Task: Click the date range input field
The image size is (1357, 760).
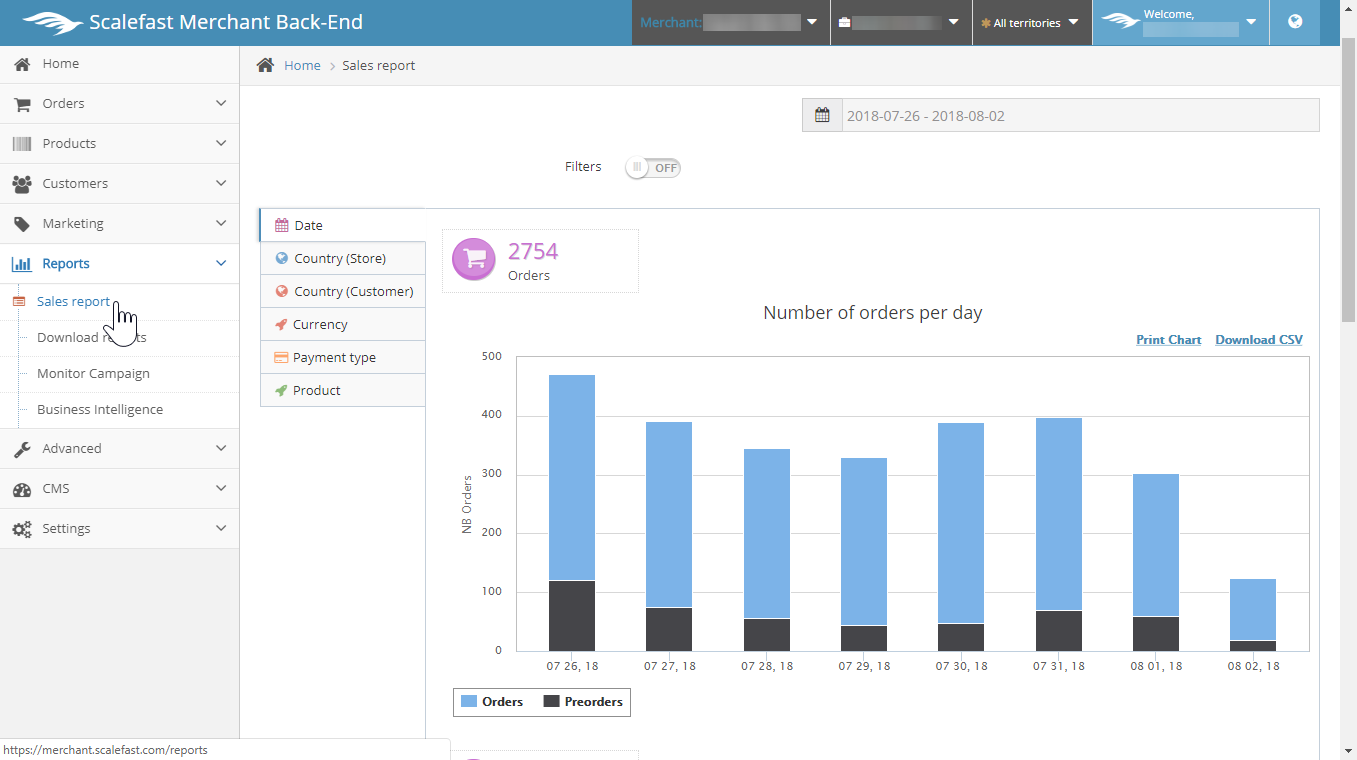Action: [1078, 115]
